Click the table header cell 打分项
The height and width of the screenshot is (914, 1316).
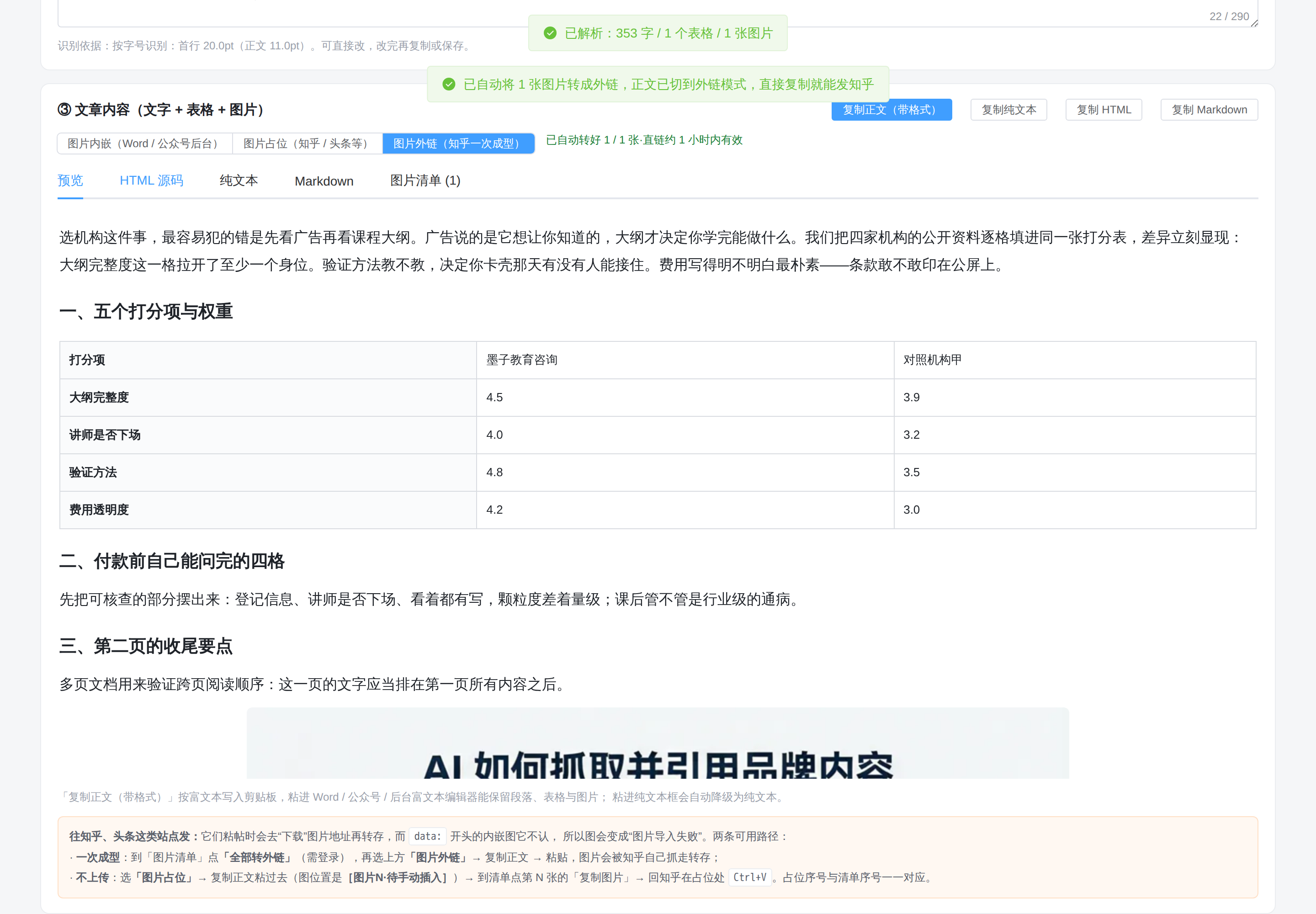pos(268,360)
